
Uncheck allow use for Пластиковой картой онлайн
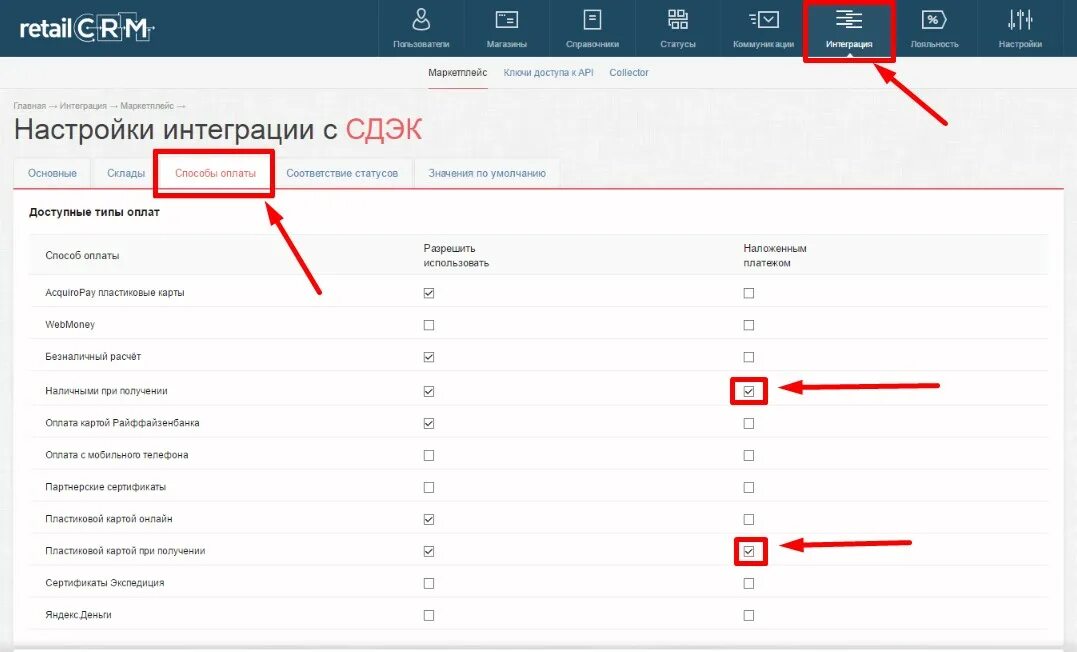tap(429, 519)
